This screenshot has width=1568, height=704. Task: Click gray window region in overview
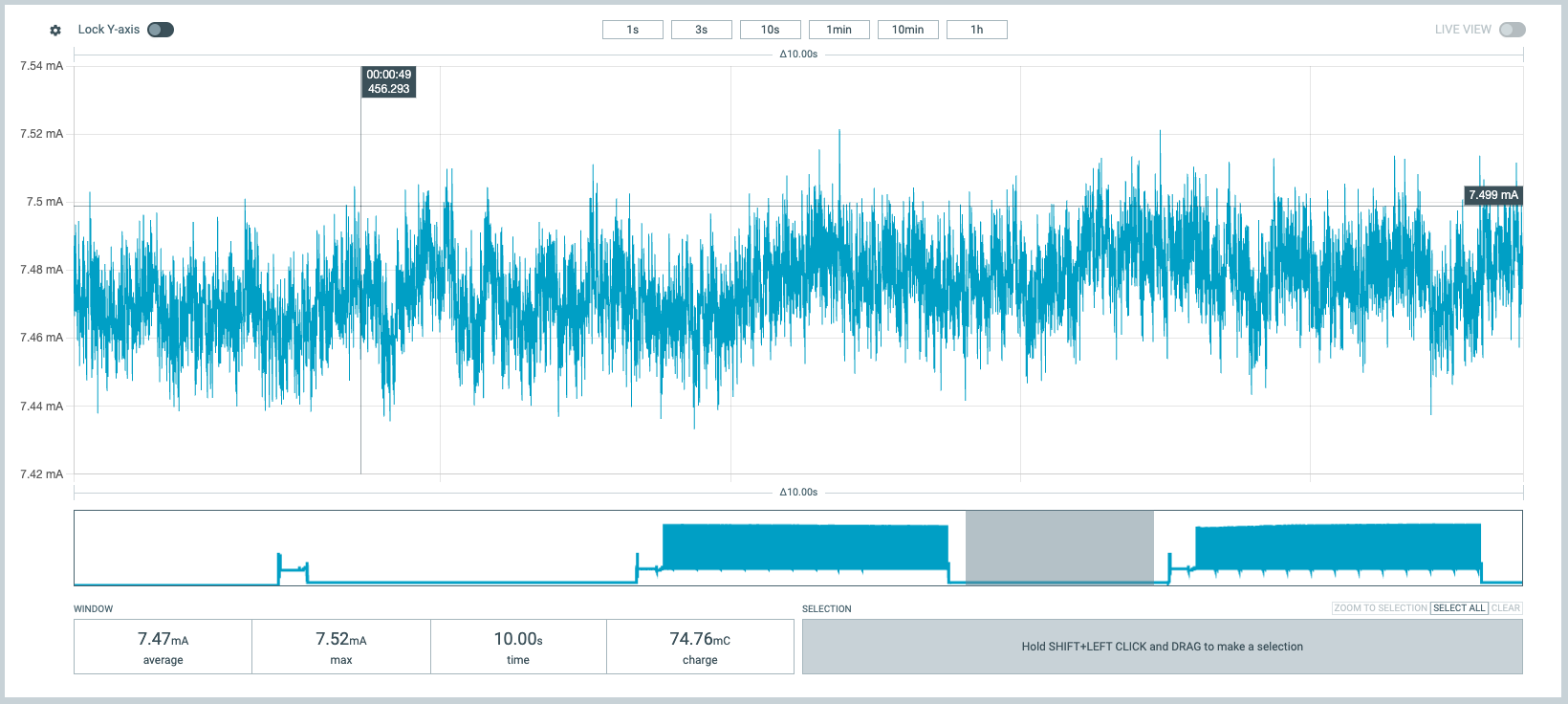click(1059, 547)
